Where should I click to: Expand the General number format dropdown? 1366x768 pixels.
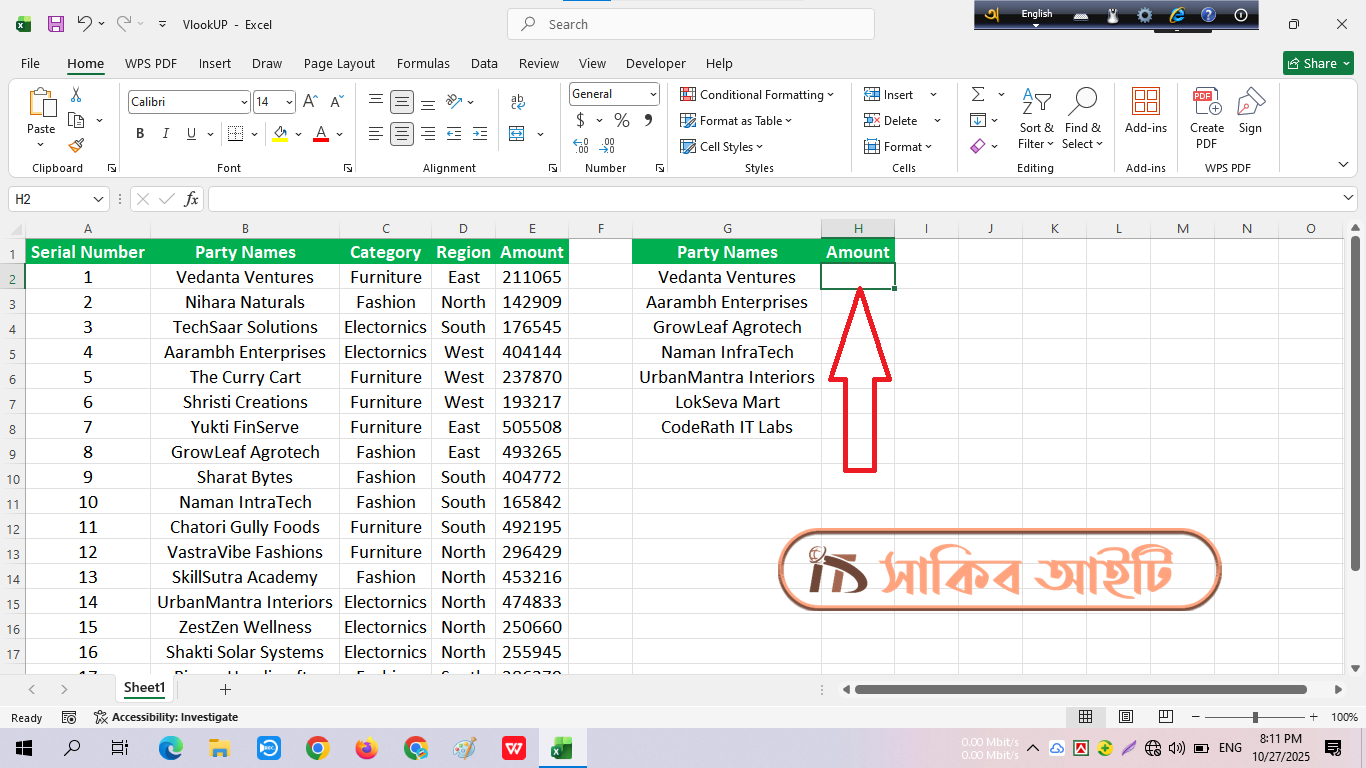653,94
